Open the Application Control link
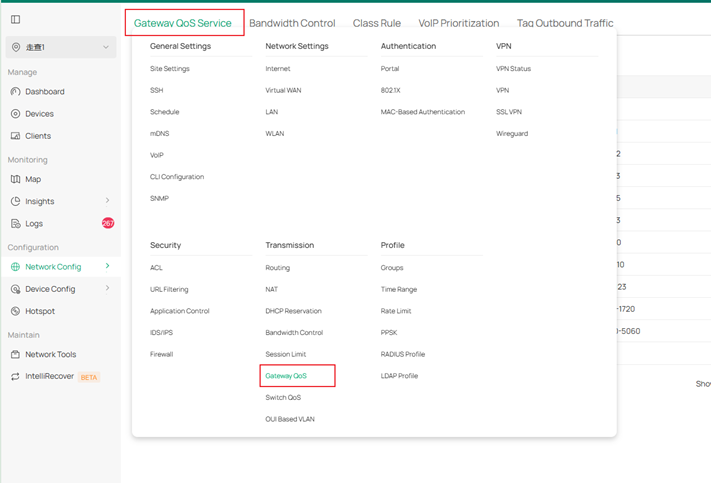The height and width of the screenshot is (483, 711). coord(180,311)
